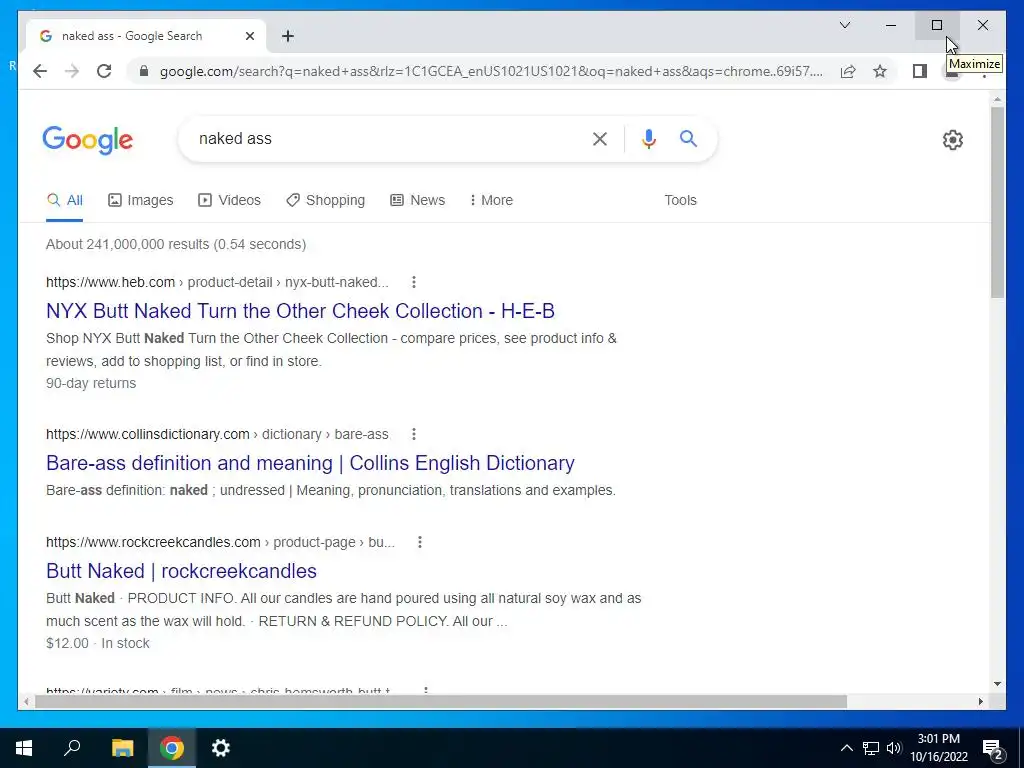1024x768 pixels.
Task: Open Windows taskbar search
Action: point(72,748)
